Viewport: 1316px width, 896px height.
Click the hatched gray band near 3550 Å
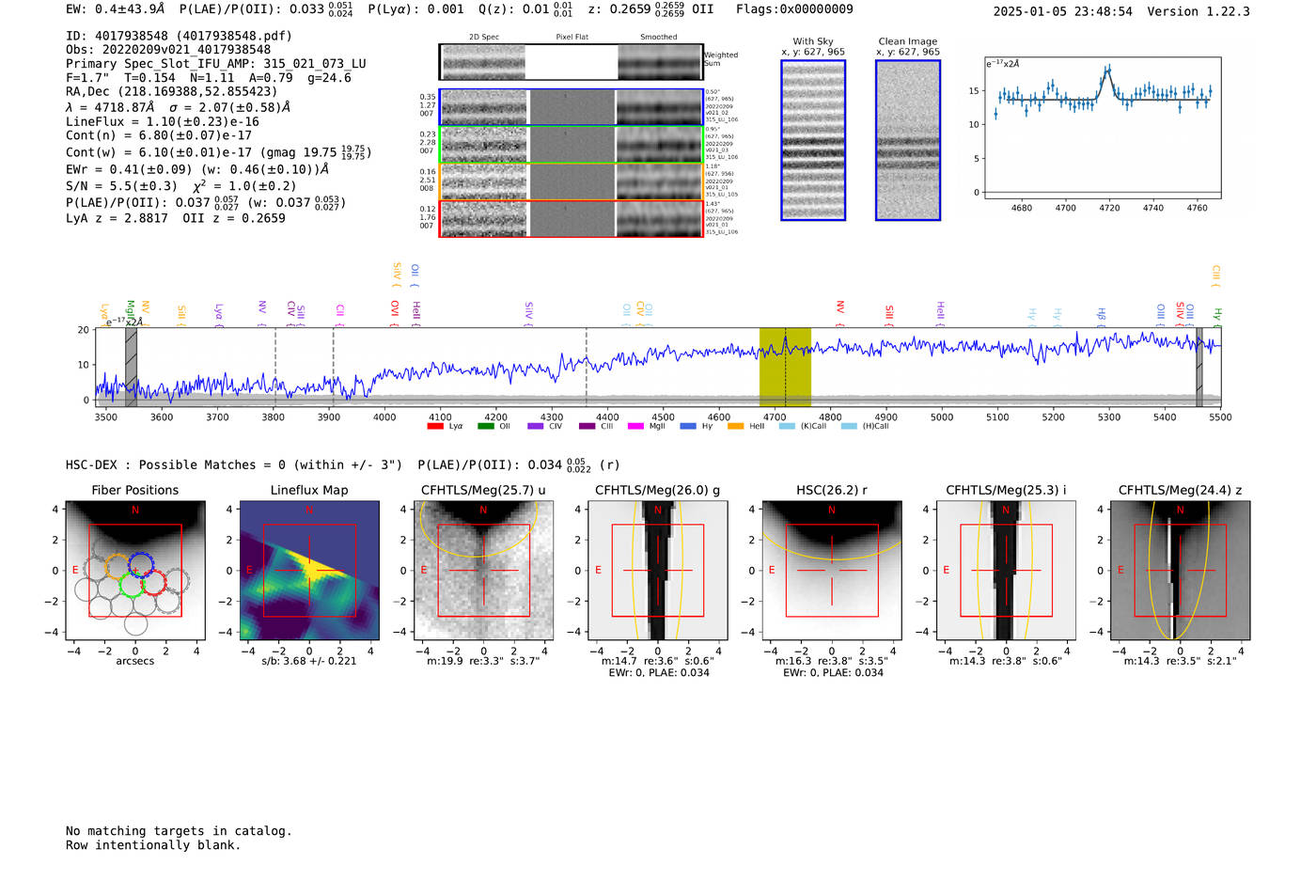click(131, 368)
